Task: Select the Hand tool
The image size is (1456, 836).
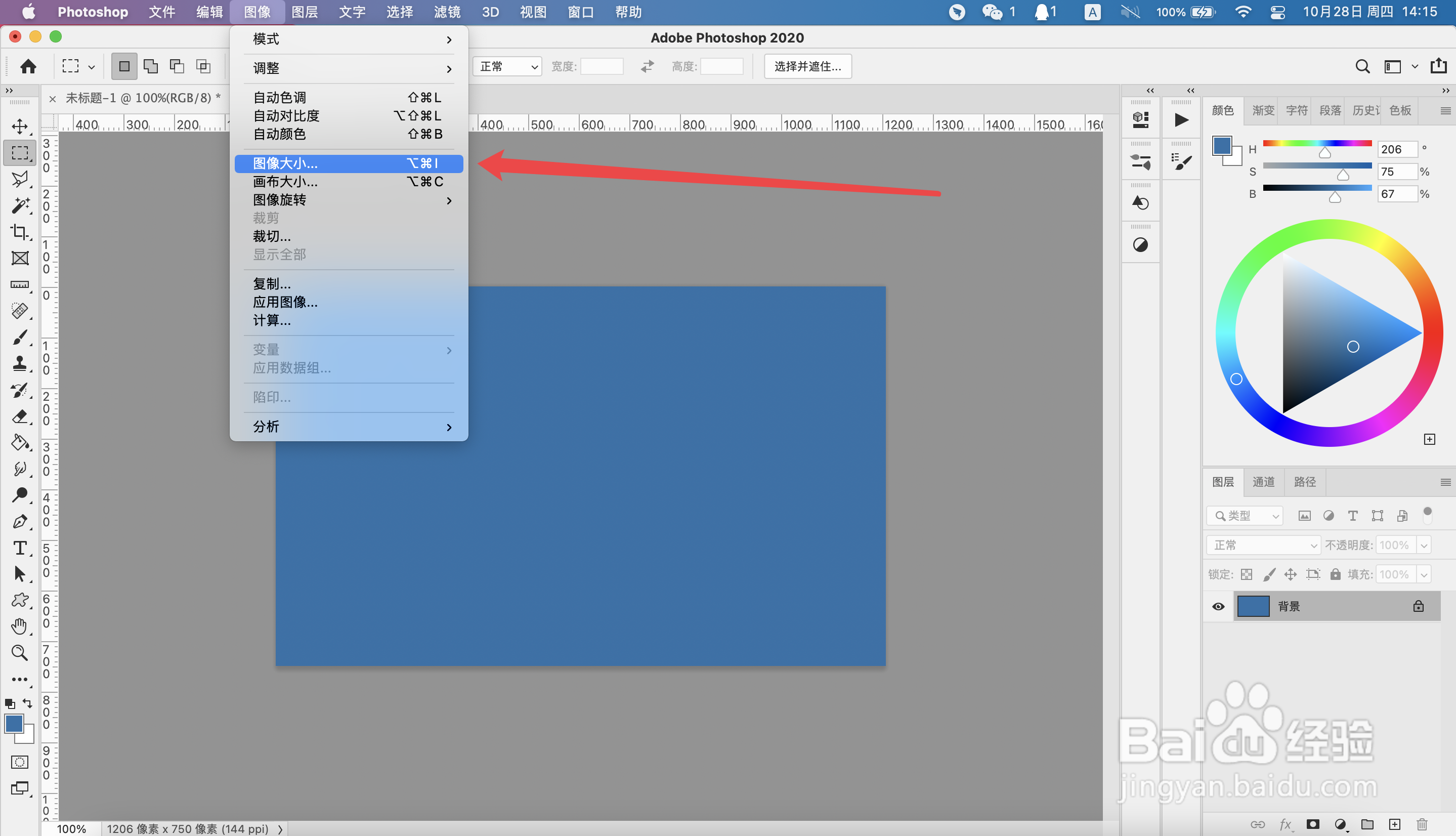Action: (20, 626)
